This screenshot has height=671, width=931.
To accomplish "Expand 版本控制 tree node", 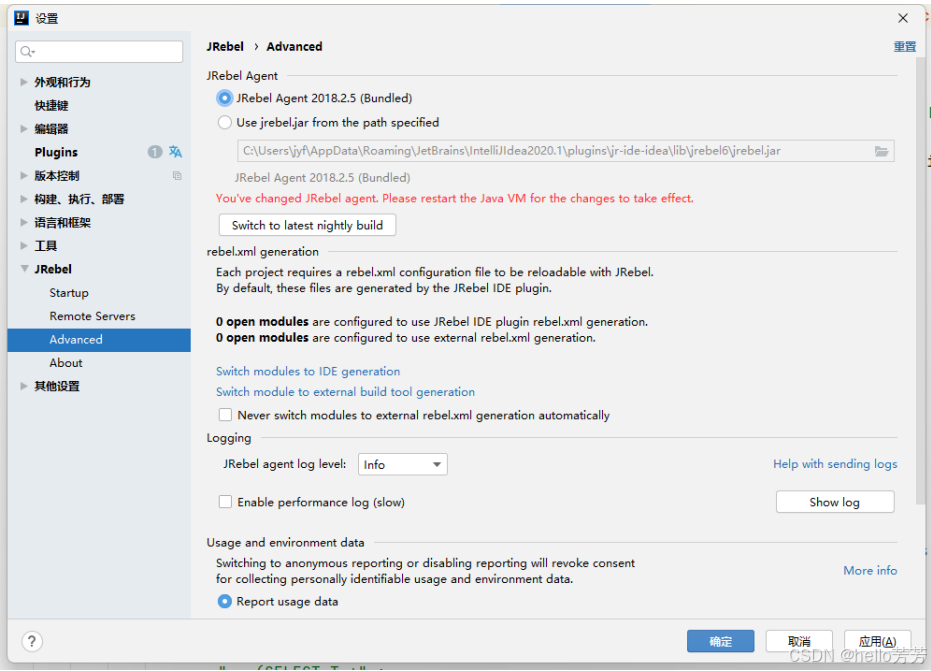I will pyautogui.click(x=24, y=175).
